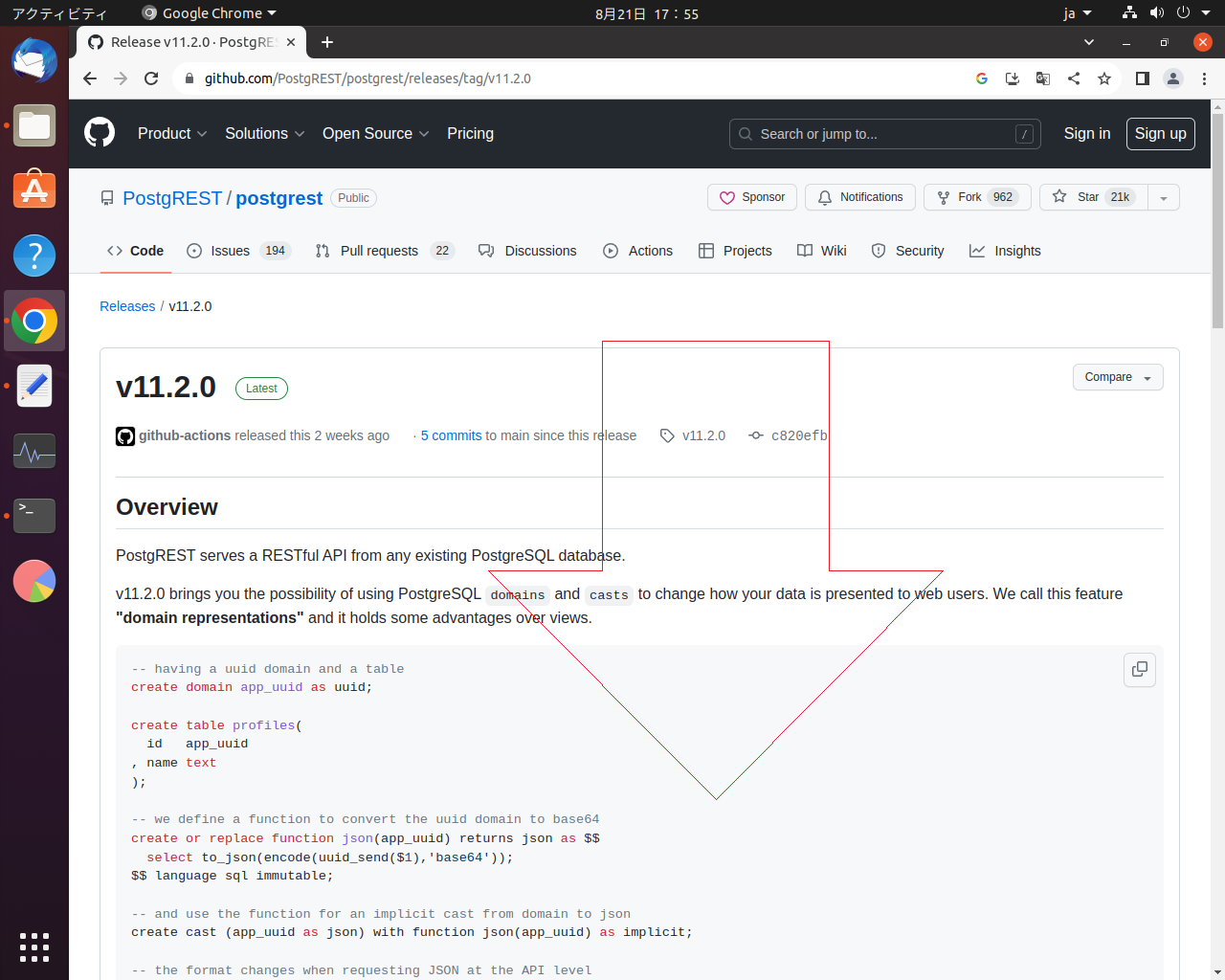Open text editor from the dock
The height and width of the screenshot is (980, 1225).
click(x=34, y=386)
